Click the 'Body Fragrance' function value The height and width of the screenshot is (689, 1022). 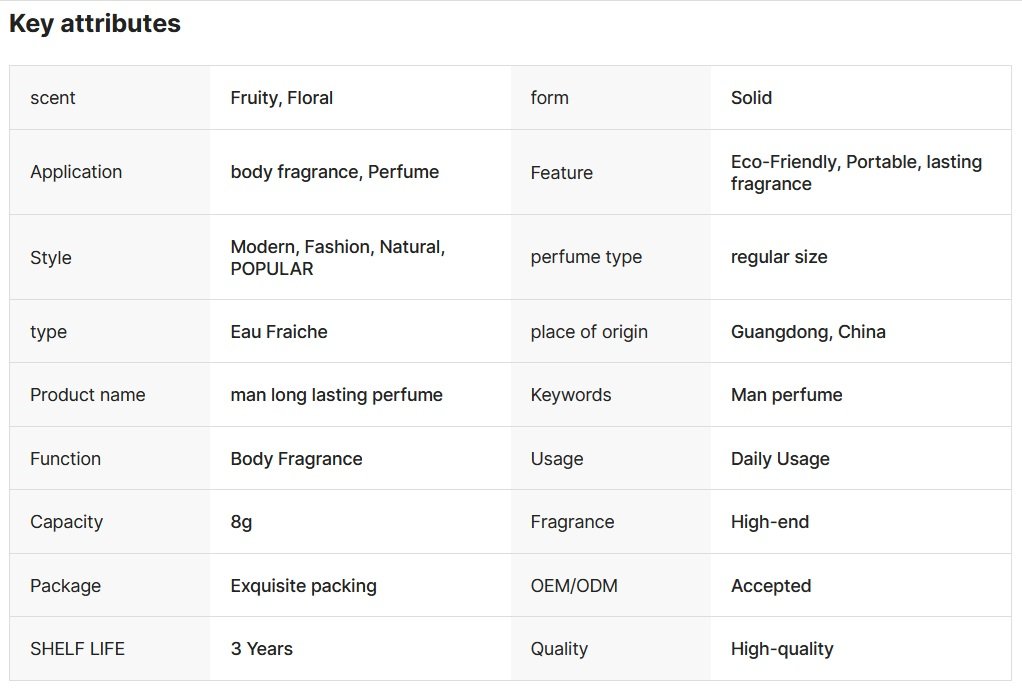(296, 459)
